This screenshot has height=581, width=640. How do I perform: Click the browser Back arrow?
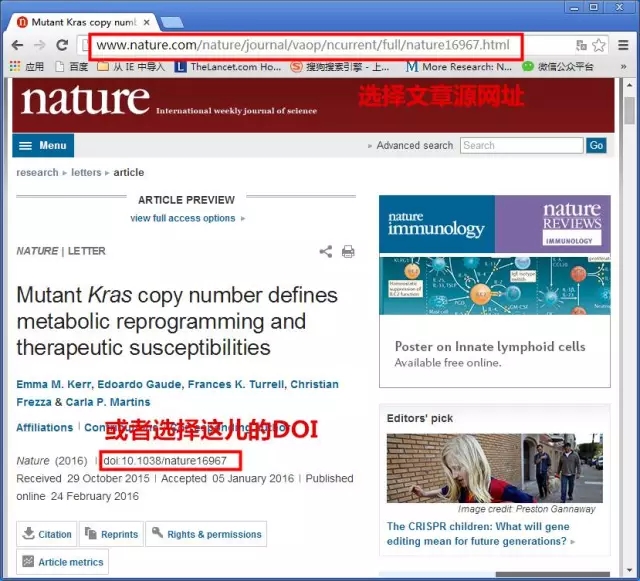[x=16, y=45]
